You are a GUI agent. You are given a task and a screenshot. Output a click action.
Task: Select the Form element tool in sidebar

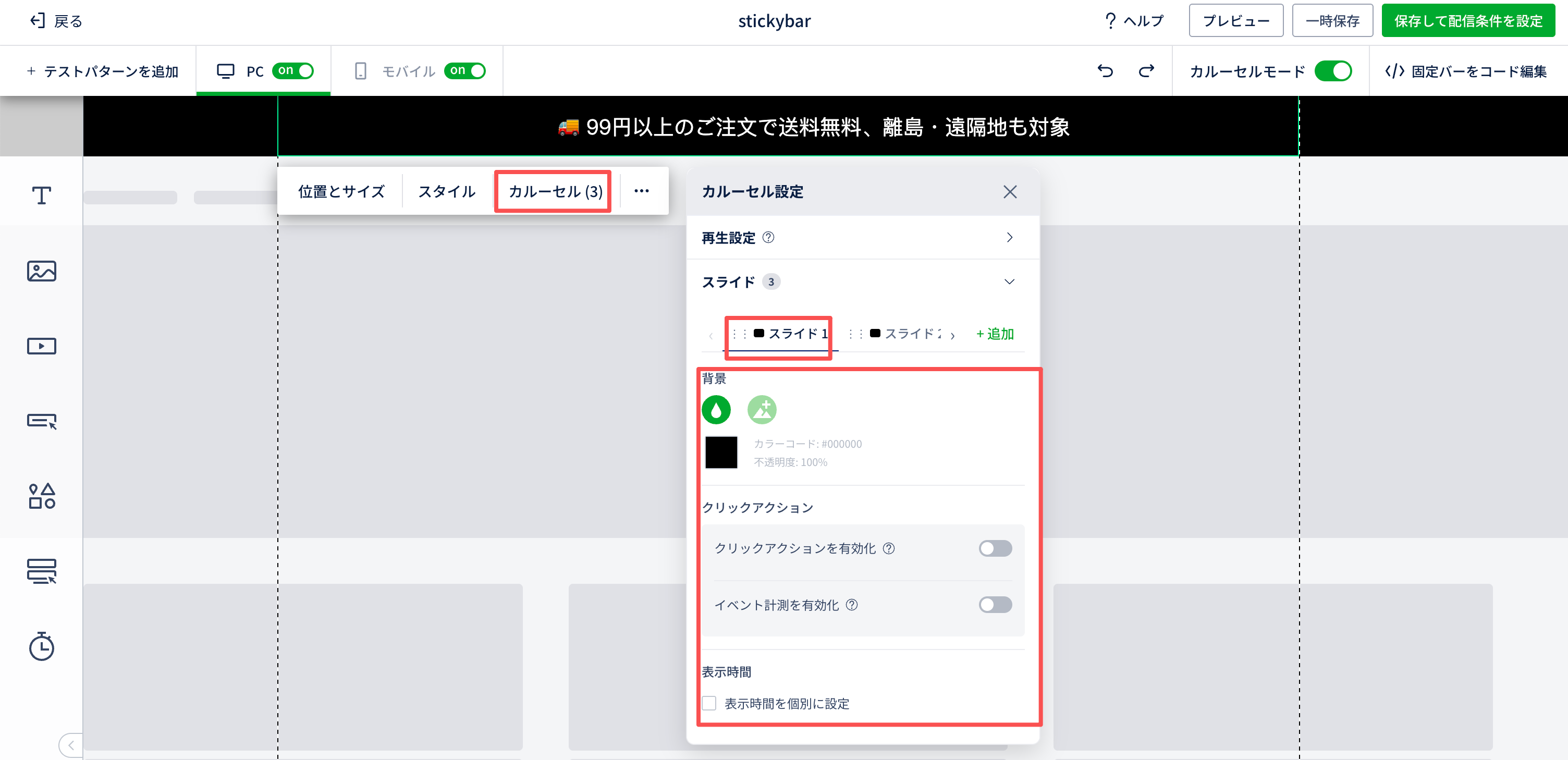(x=41, y=571)
